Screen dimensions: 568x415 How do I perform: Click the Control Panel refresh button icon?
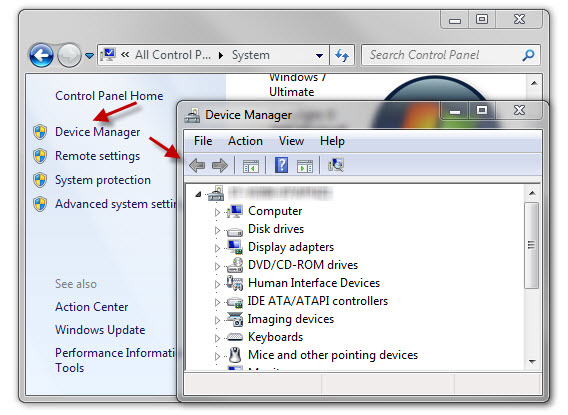(x=342, y=55)
